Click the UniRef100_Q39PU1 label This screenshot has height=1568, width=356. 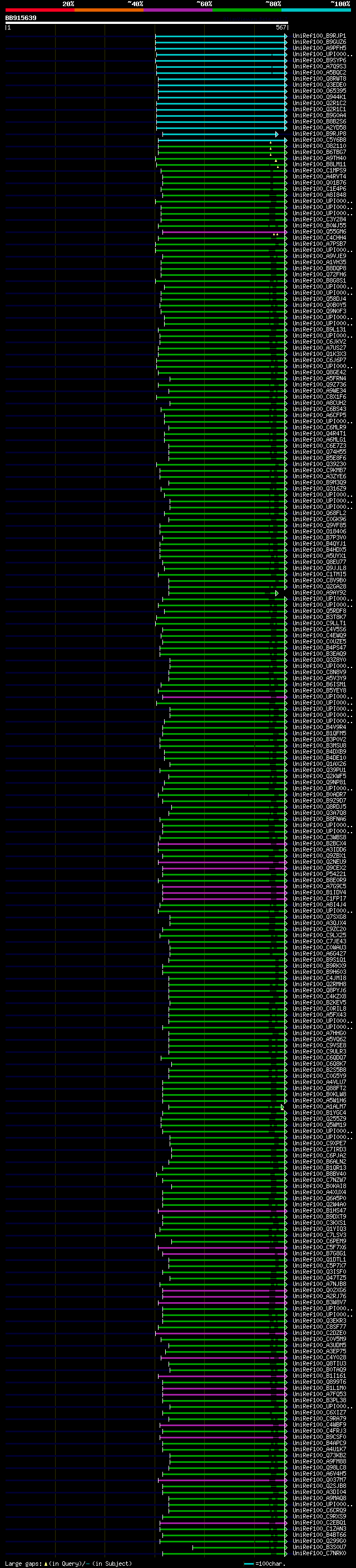(319, 770)
